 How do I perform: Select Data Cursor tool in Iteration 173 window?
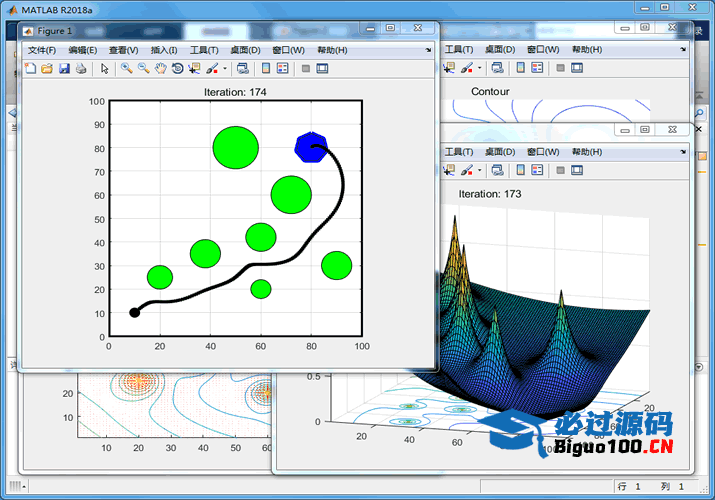[449, 170]
